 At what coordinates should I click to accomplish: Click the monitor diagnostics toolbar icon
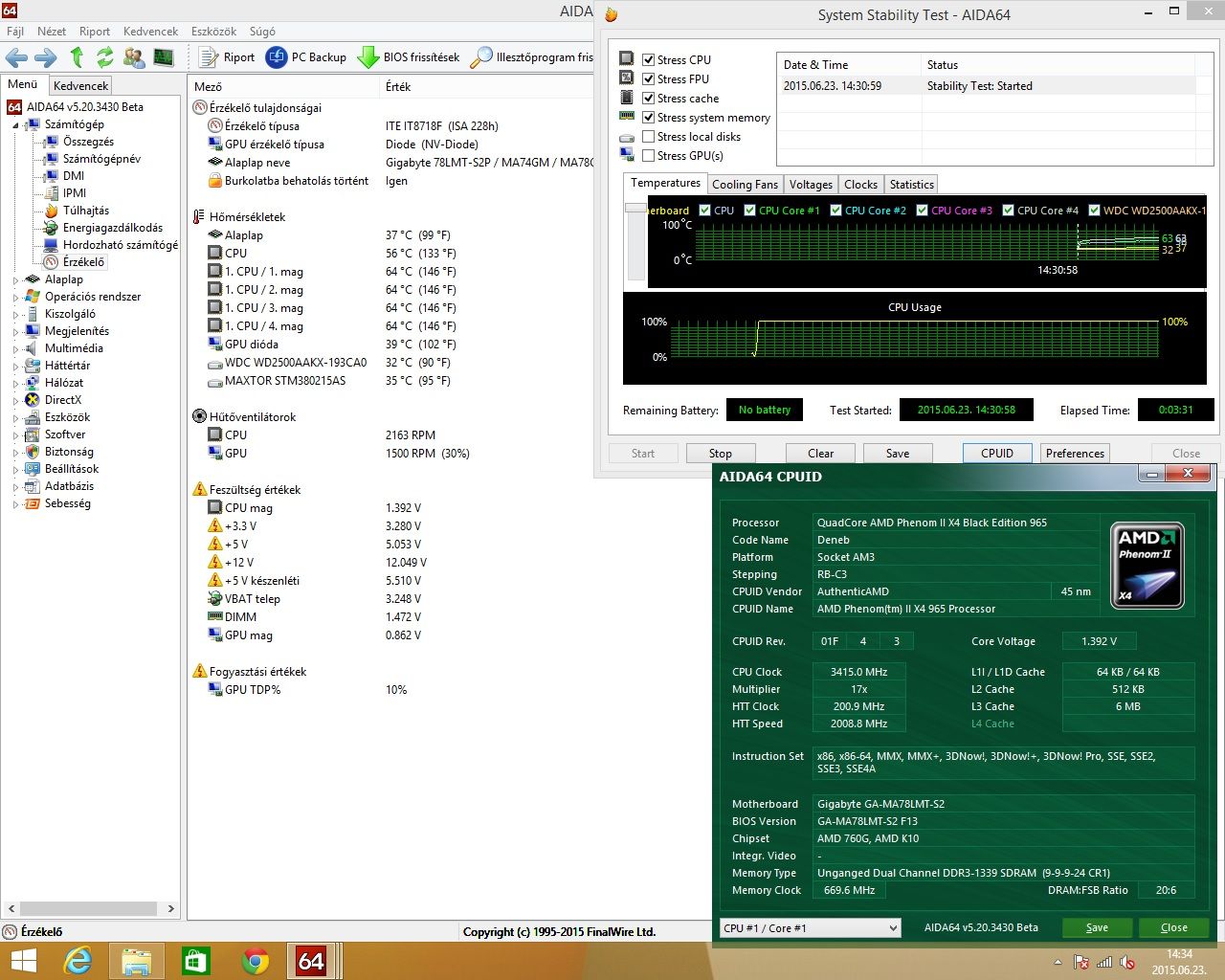164,57
